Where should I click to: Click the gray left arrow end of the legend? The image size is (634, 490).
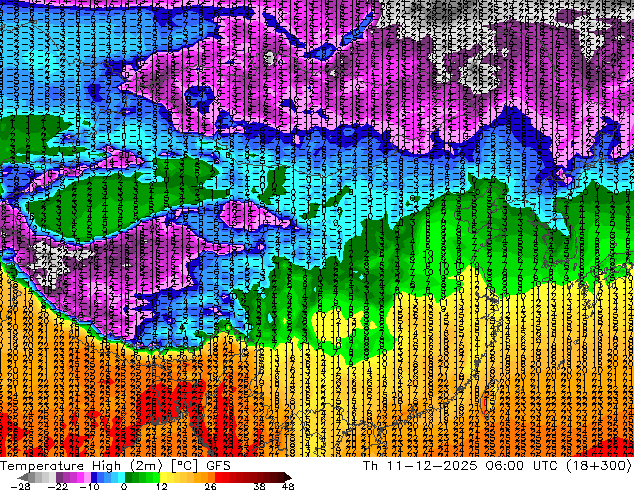[23, 477]
